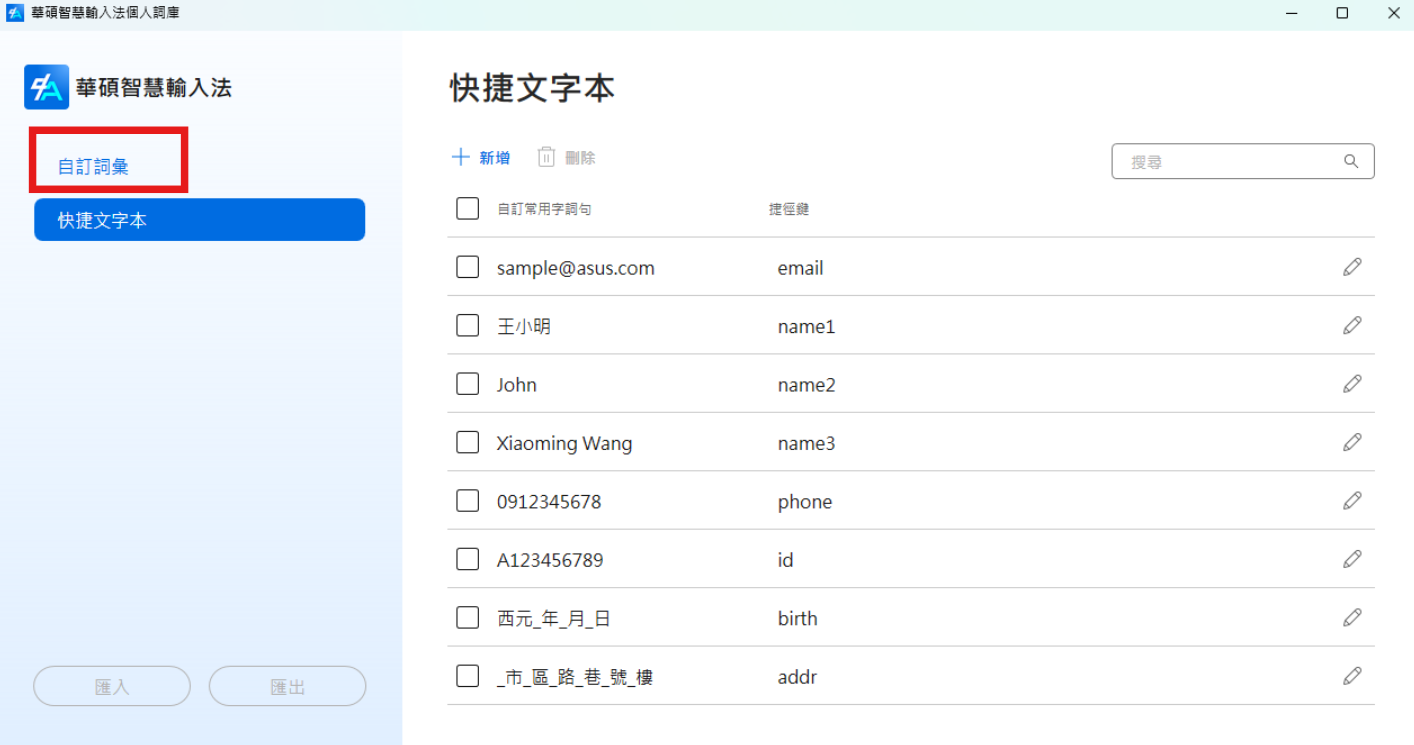Minimize the 華碩智慧輸入法個人詞庫 window
The height and width of the screenshot is (745, 1414).
pos(1290,13)
